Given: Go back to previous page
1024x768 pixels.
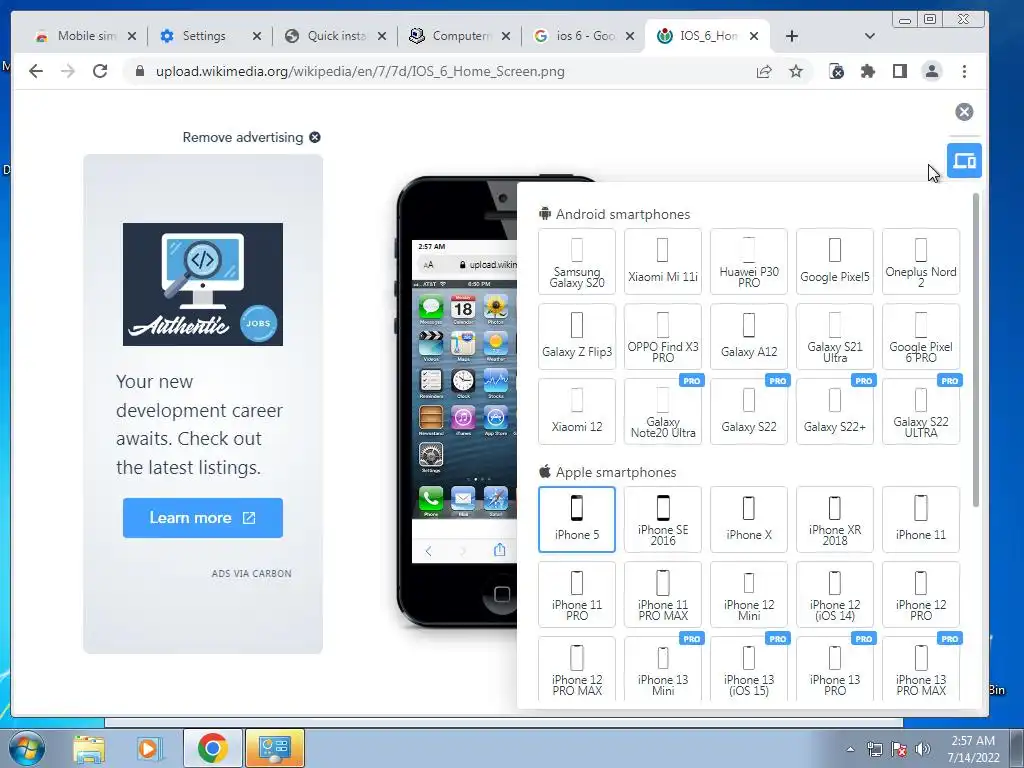Looking at the screenshot, I should click(x=36, y=71).
